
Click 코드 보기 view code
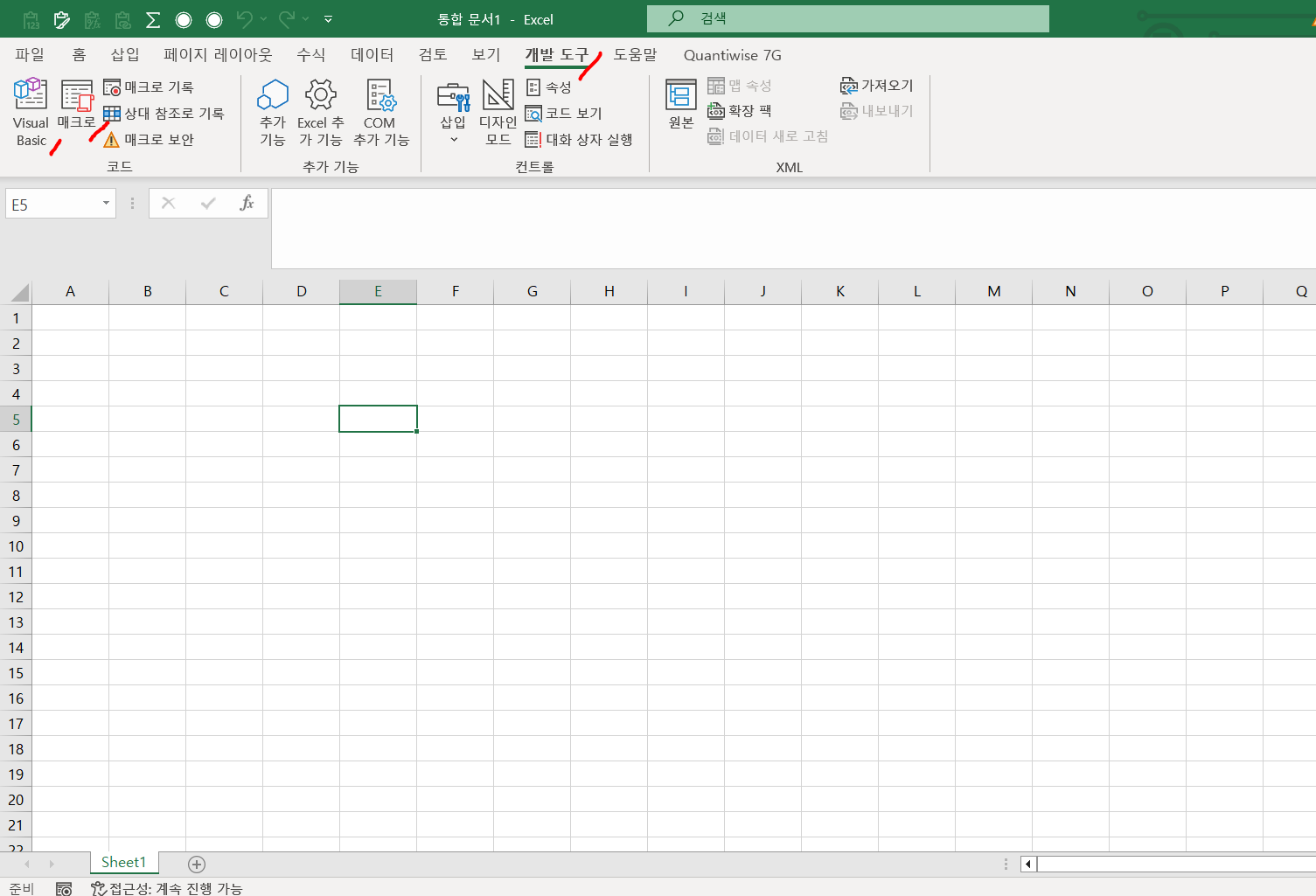pyautogui.click(x=564, y=114)
